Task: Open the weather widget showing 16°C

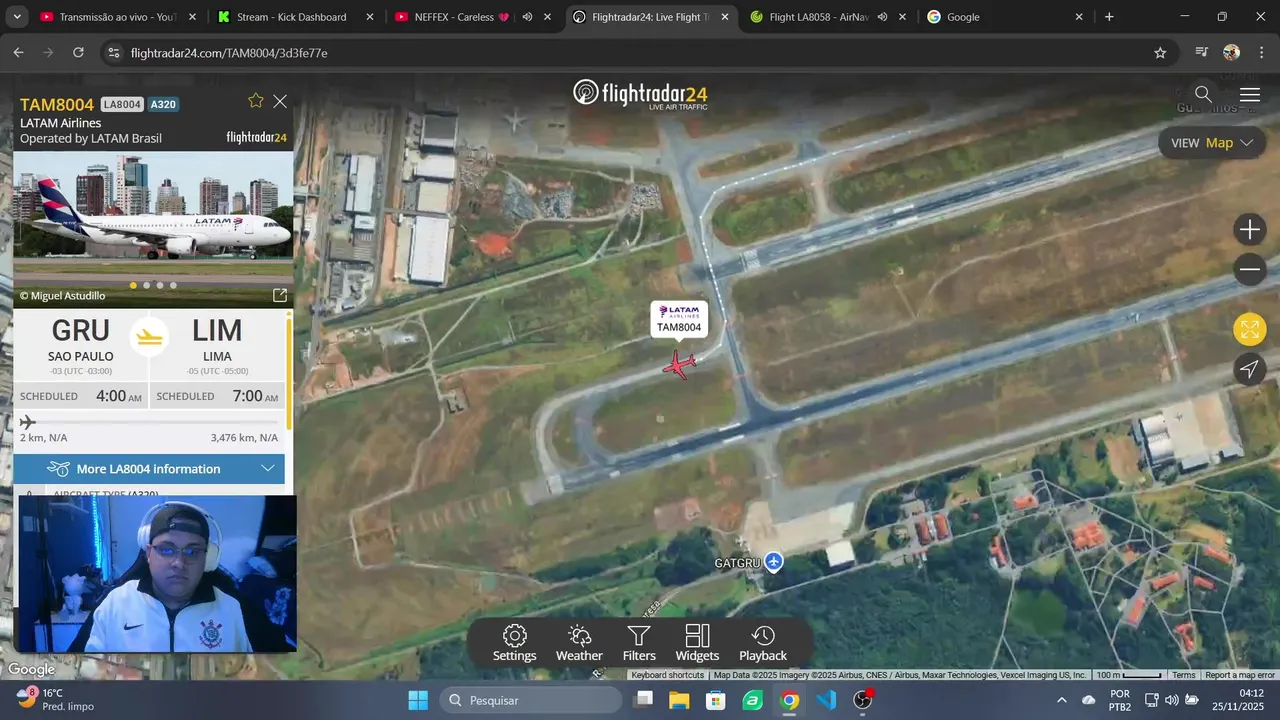Action: 55,699
